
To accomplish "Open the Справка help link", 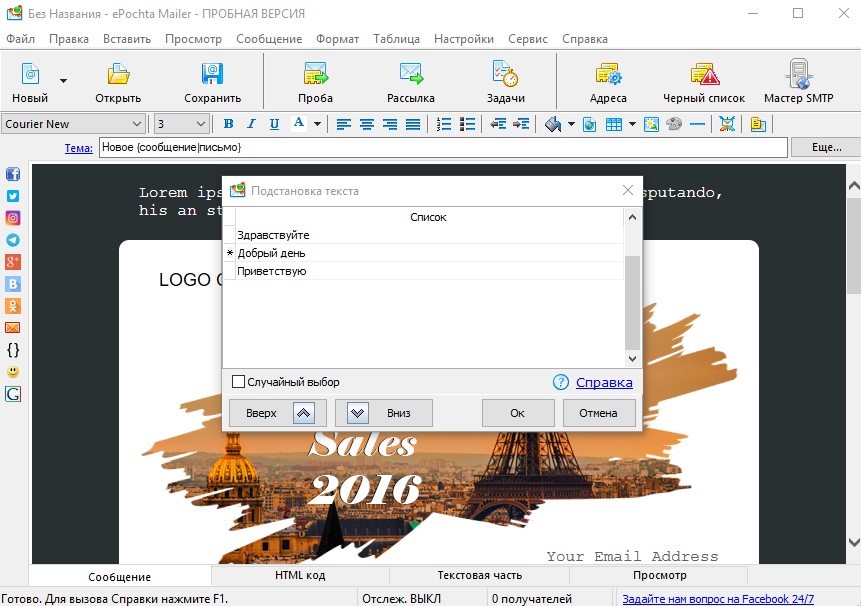I will click(604, 382).
